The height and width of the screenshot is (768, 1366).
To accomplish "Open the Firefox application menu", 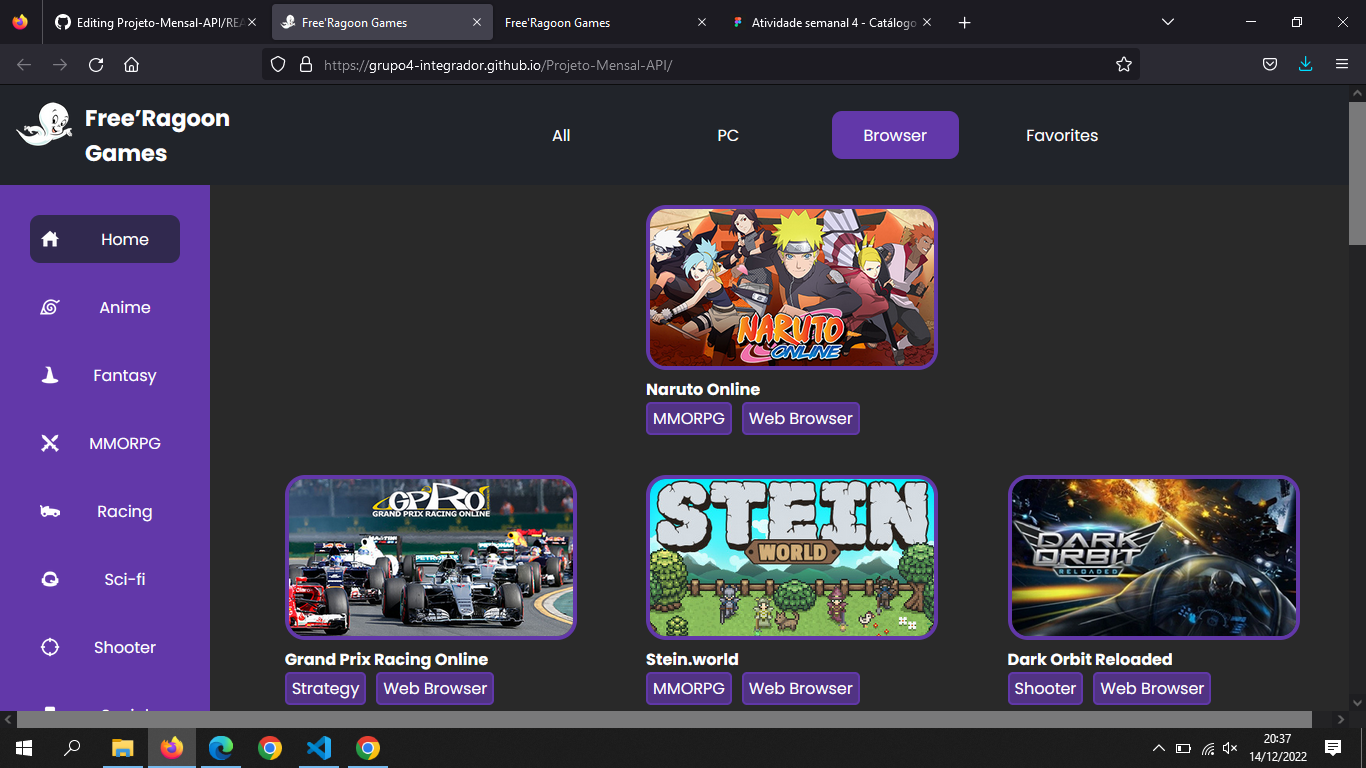I will [1342, 63].
